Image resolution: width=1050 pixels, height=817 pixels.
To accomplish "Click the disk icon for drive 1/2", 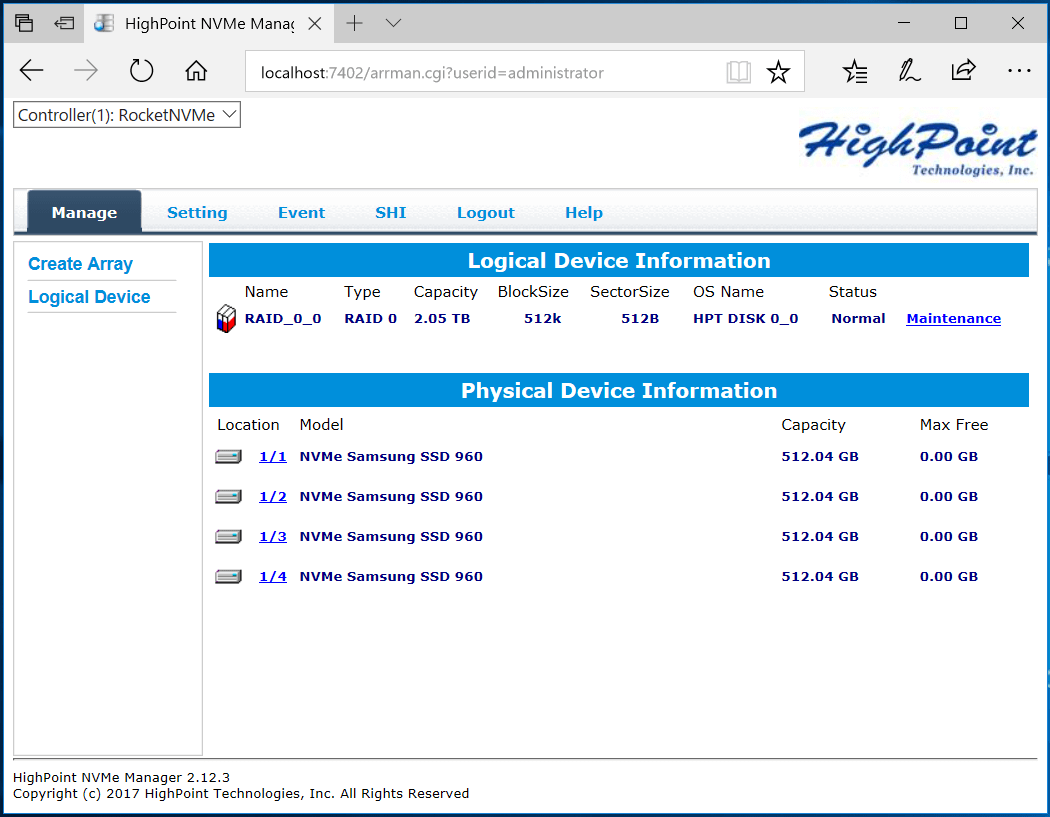I will [x=228, y=497].
